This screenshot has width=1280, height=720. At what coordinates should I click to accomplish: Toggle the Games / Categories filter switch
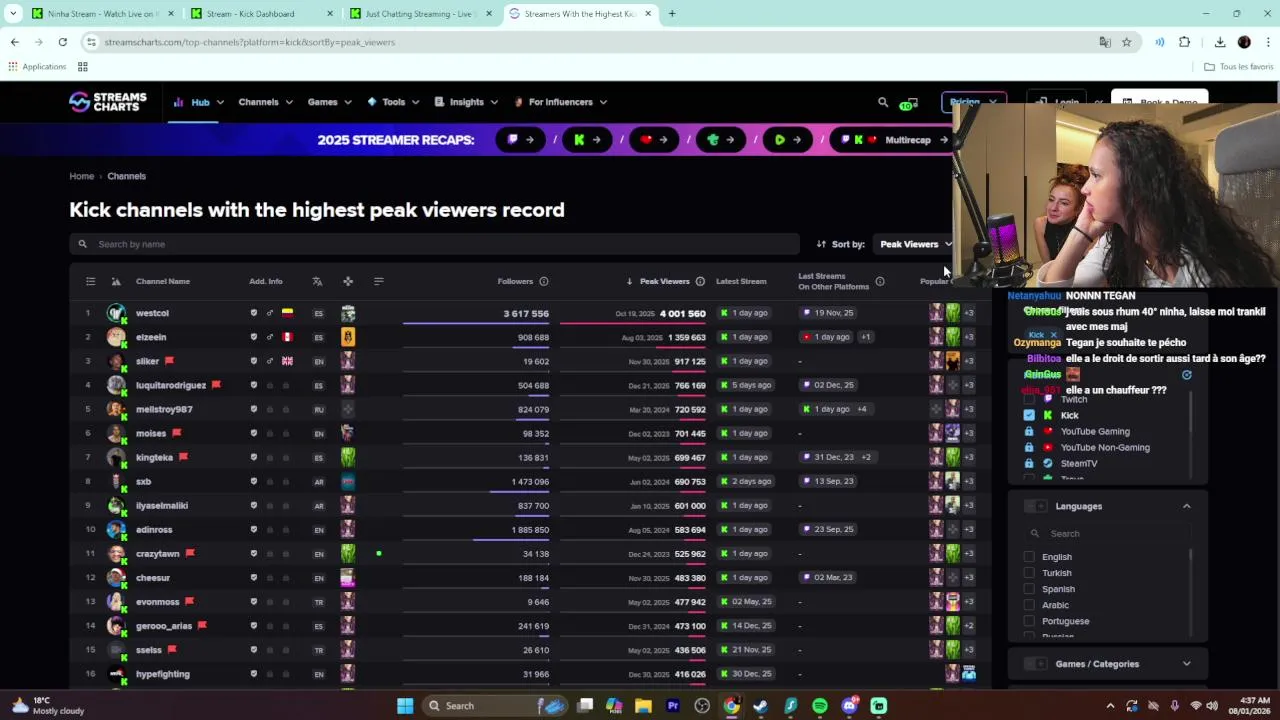click(1036, 664)
